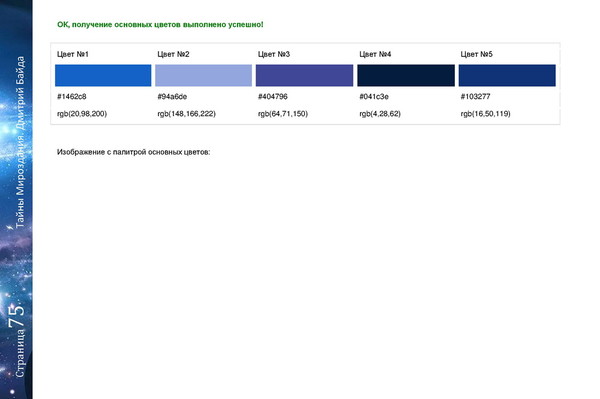The height and width of the screenshot is (399, 600).
Task: Click the Цвет №4 column label
Action: click(375, 54)
